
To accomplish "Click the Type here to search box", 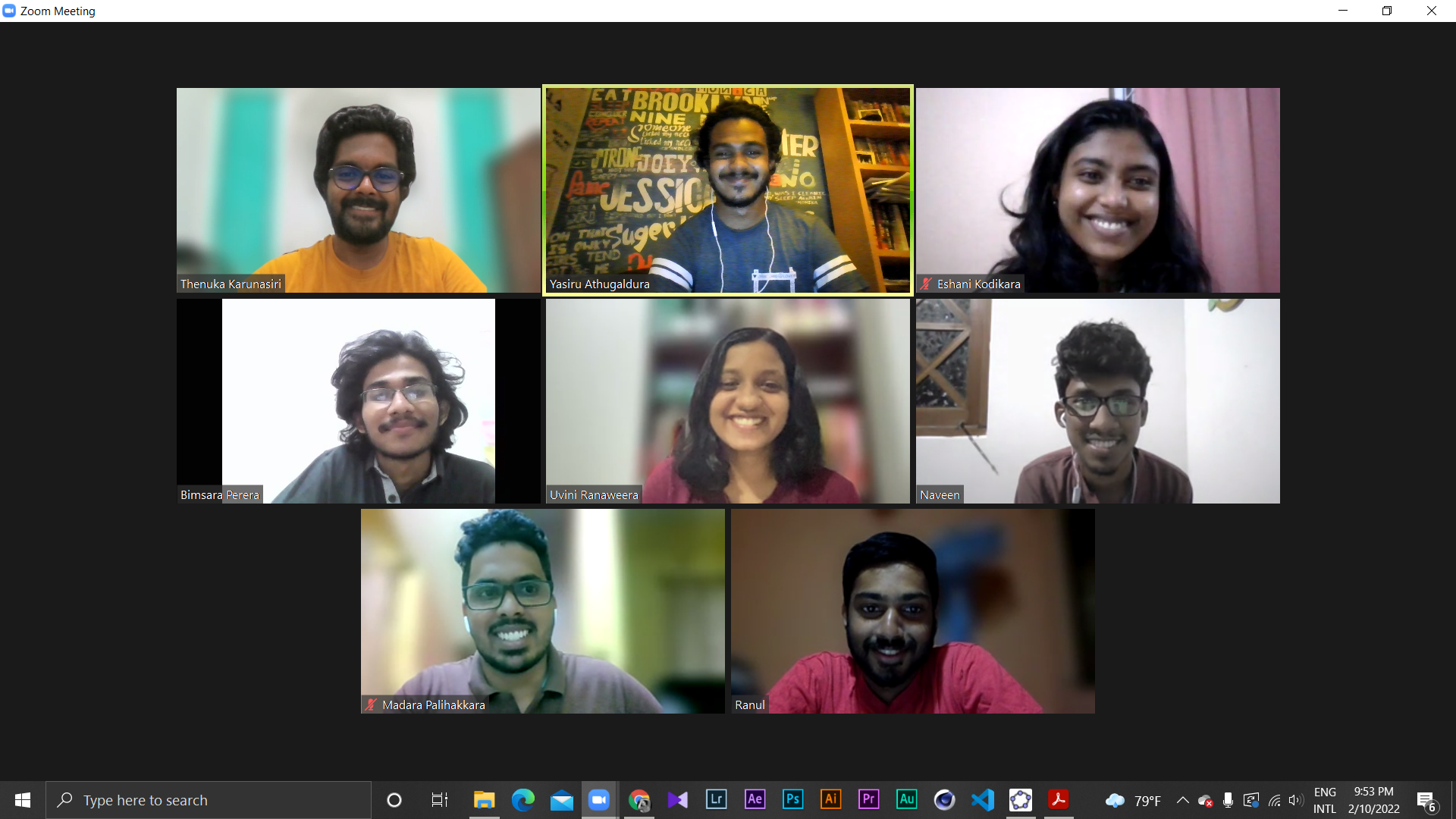I will coord(209,800).
